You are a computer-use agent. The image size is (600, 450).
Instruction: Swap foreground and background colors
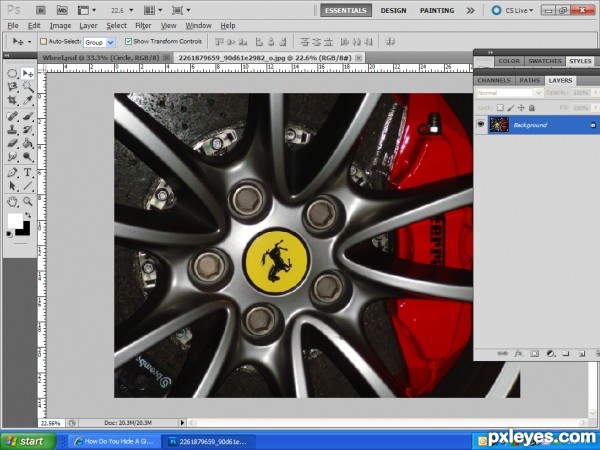(28, 215)
